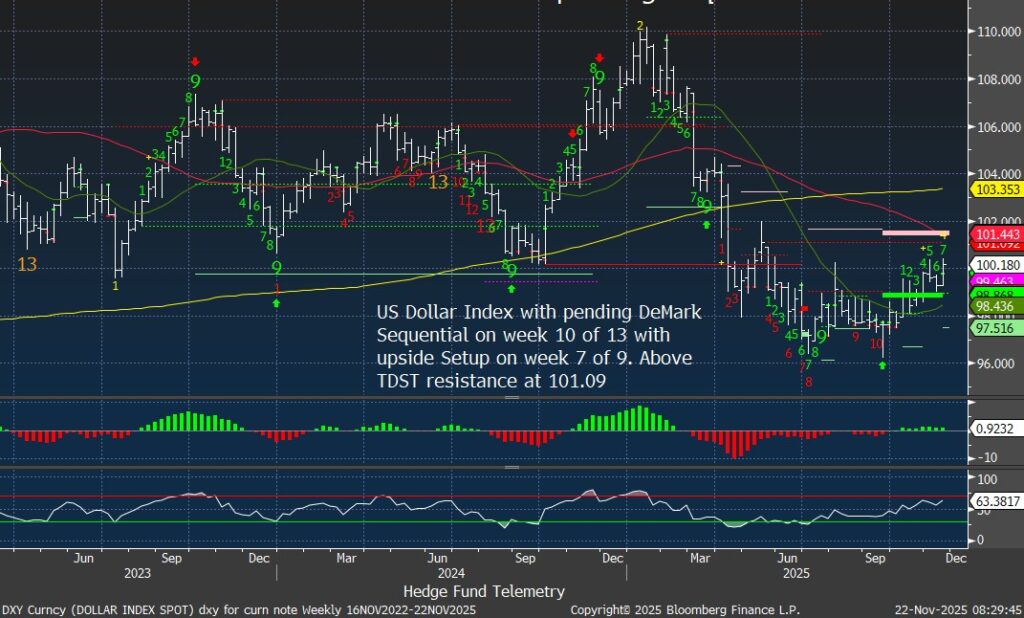
Task: Click the green up arrow near September 2025 low
Action: pos(882,366)
